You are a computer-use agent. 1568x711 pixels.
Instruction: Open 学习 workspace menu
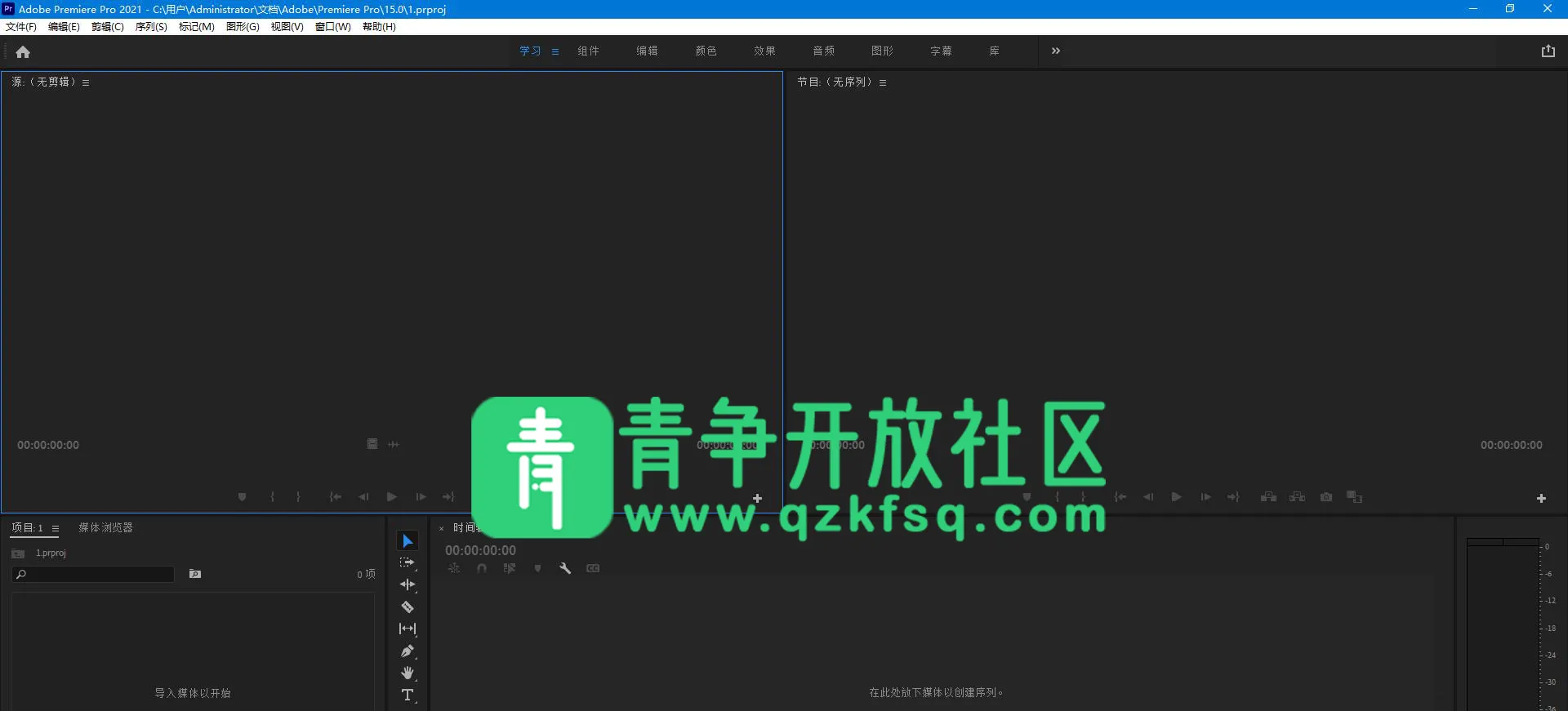pyautogui.click(x=555, y=51)
